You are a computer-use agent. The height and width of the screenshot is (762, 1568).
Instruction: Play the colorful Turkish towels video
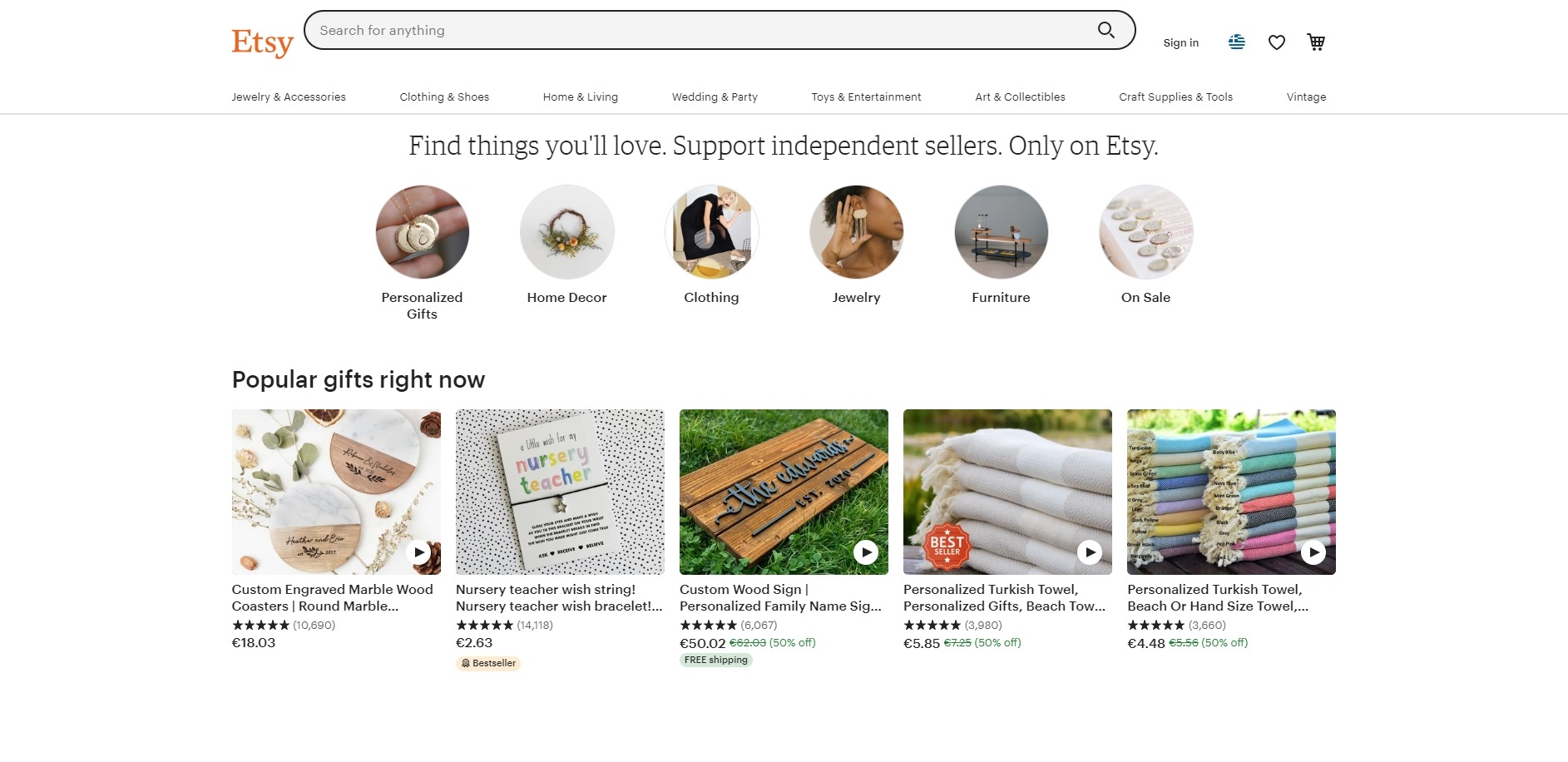1313,552
